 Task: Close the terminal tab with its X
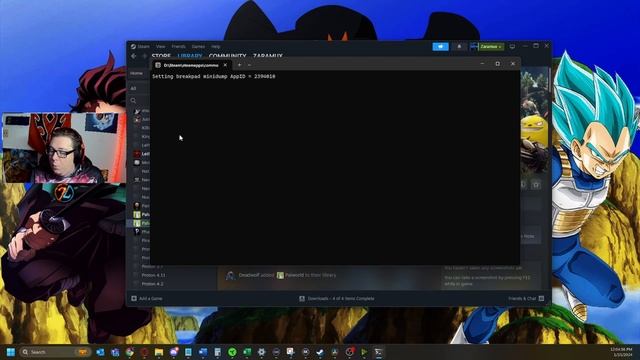coord(225,65)
